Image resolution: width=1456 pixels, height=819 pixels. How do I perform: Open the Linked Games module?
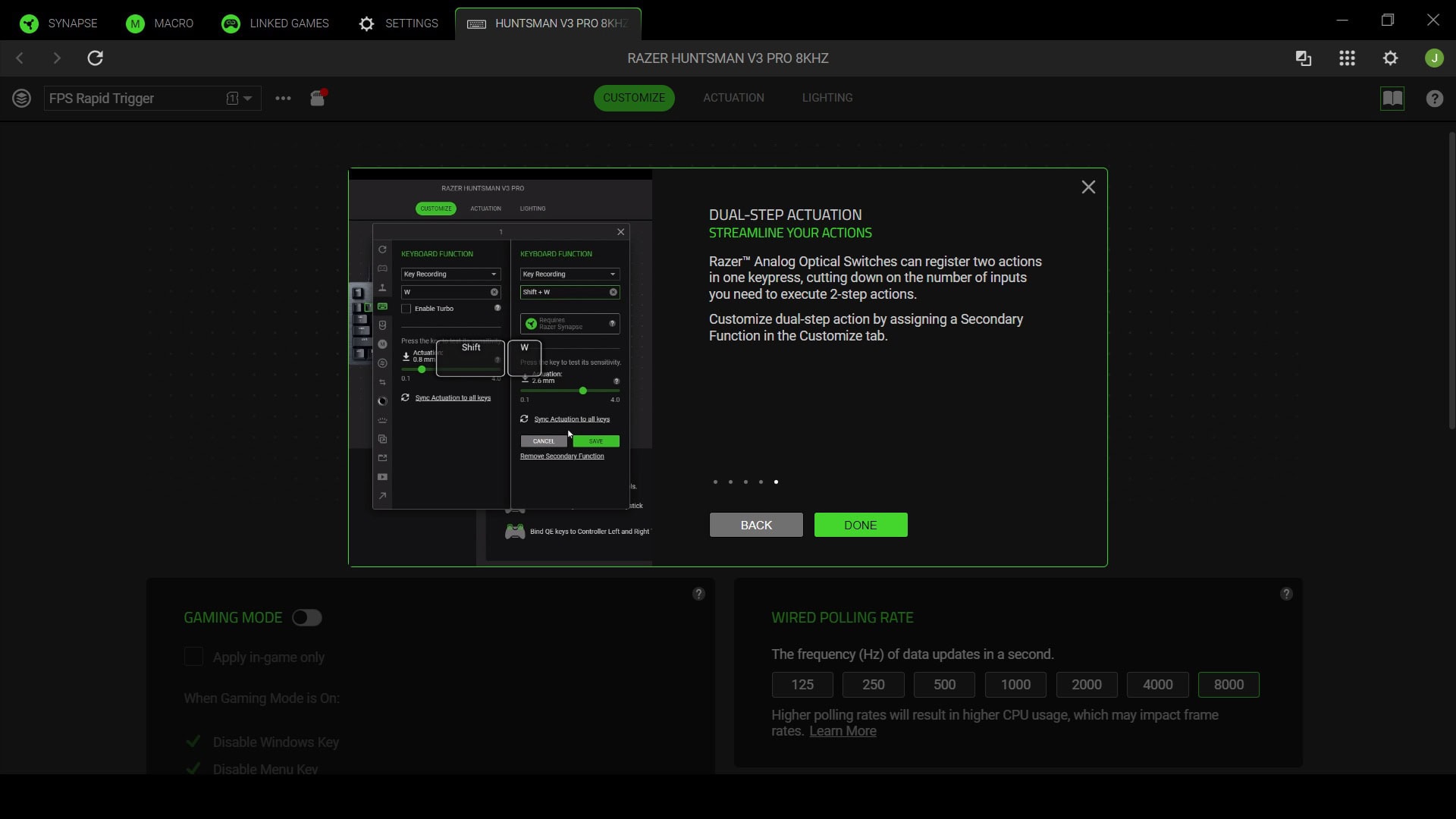pyautogui.click(x=275, y=23)
